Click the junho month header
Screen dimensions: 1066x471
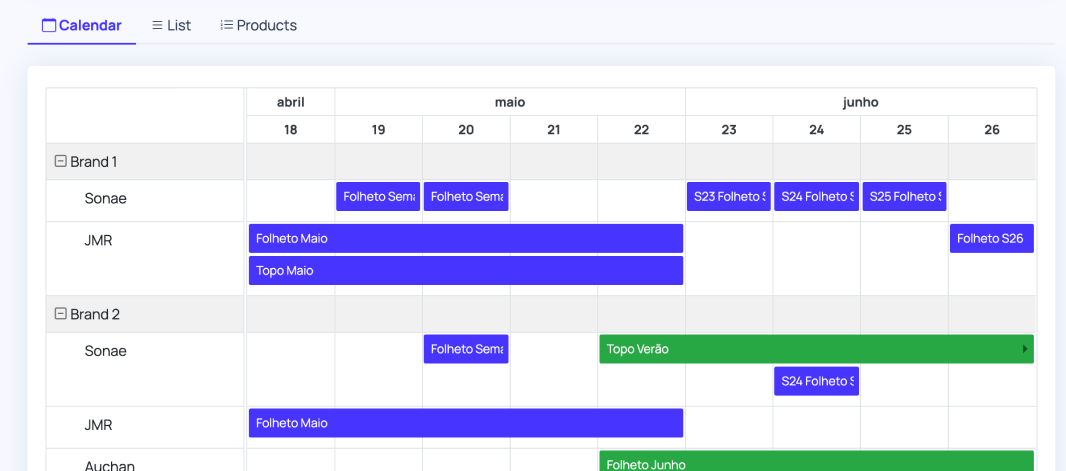click(x=860, y=102)
